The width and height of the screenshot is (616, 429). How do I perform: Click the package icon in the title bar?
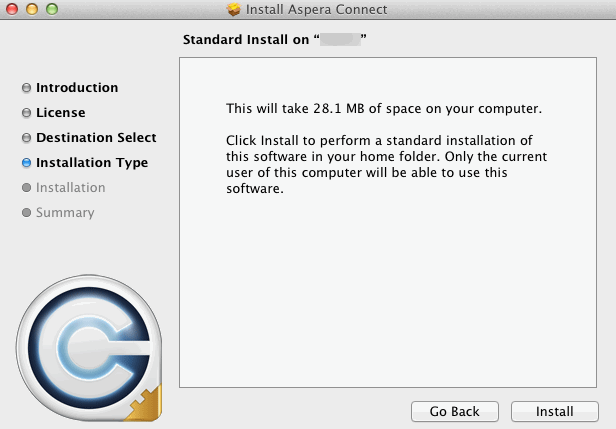point(234,10)
